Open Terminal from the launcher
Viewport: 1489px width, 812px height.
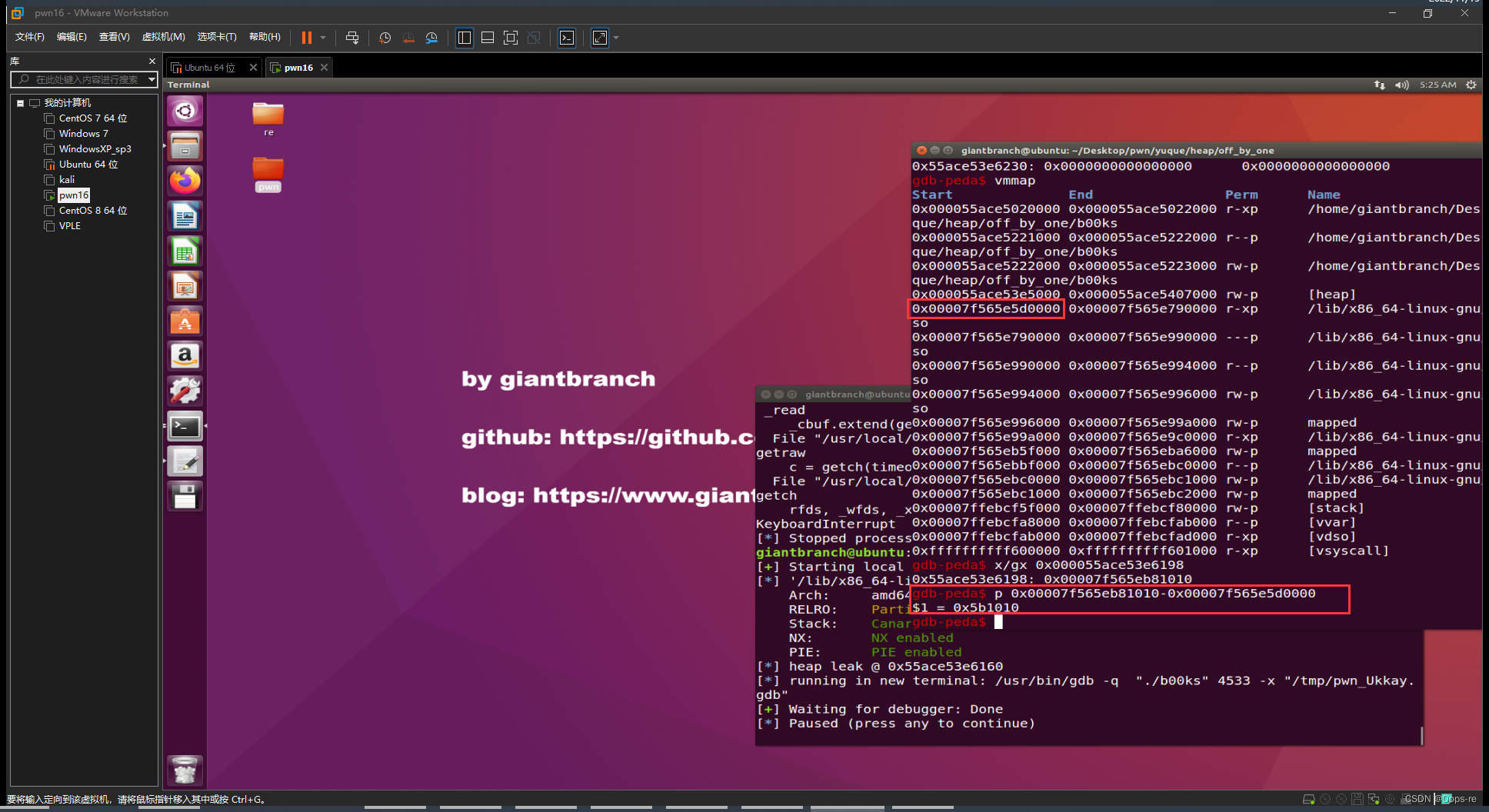click(x=185, y=427)
